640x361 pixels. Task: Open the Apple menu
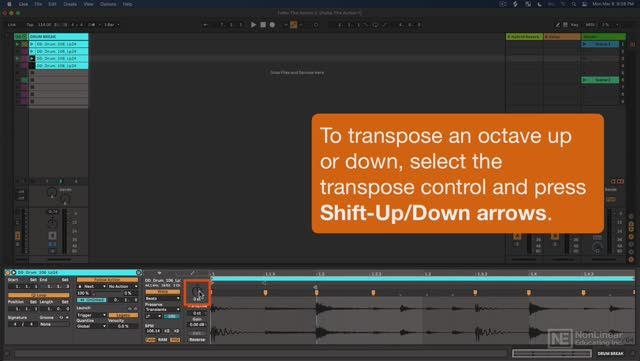pos(9,4)
